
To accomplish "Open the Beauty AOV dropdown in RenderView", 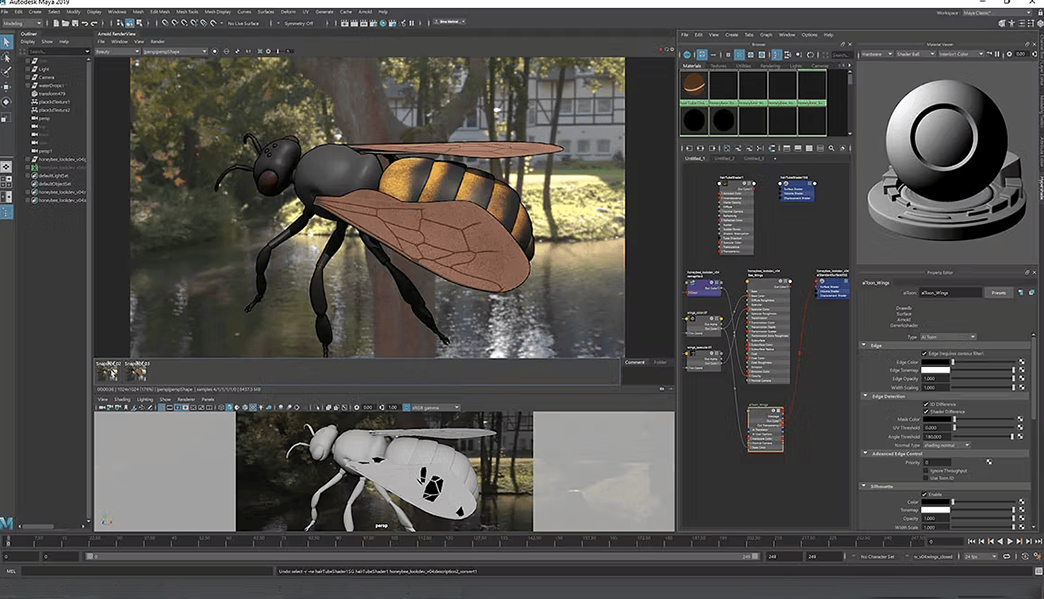I will pos(117,51).
